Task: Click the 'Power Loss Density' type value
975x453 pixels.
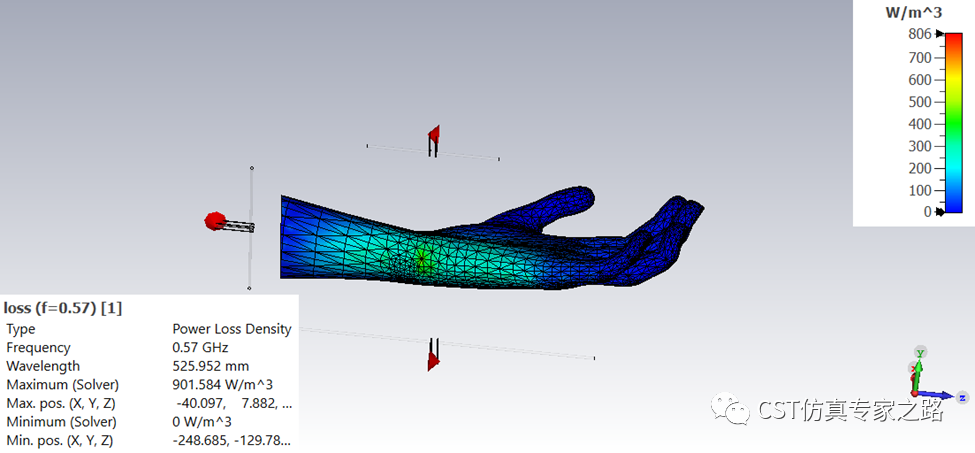Action: click(x=231, y=329)
